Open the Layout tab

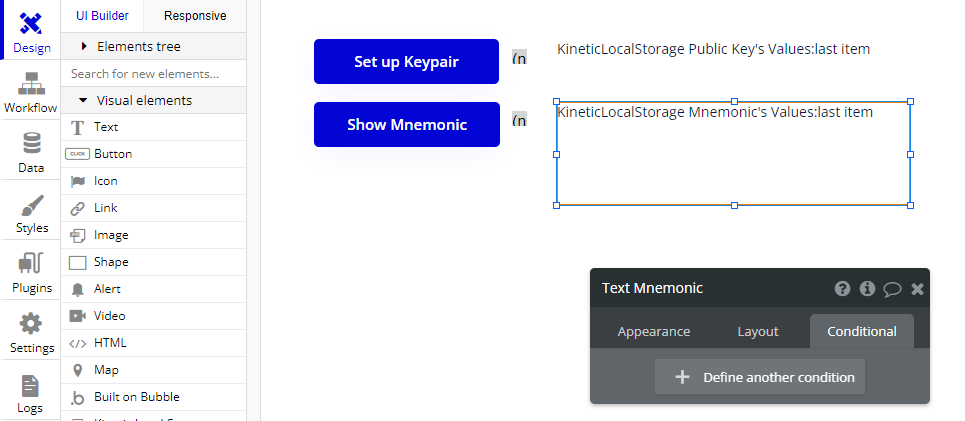coord(758,331)
